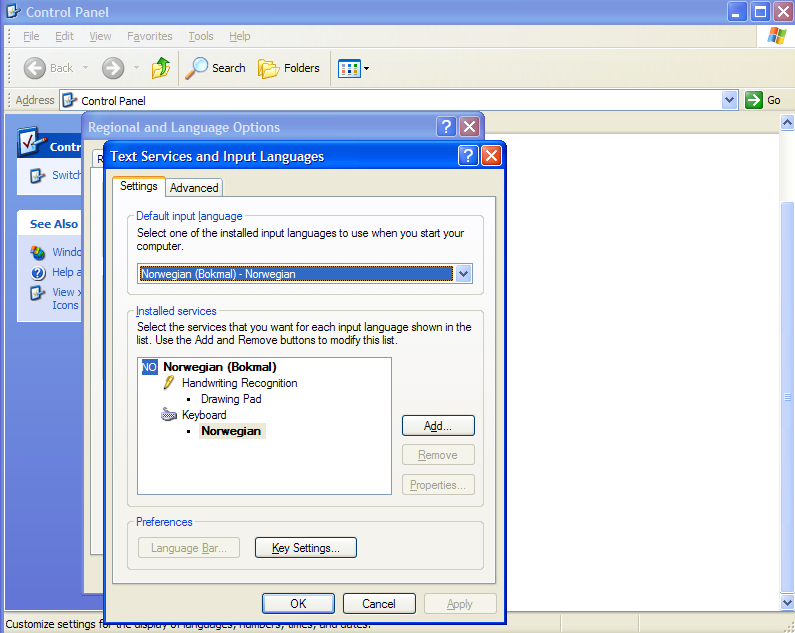Expand the Default input language dropdown
Image resolution: width=795 pixels, height=633 pixels.
click(464, 274)
